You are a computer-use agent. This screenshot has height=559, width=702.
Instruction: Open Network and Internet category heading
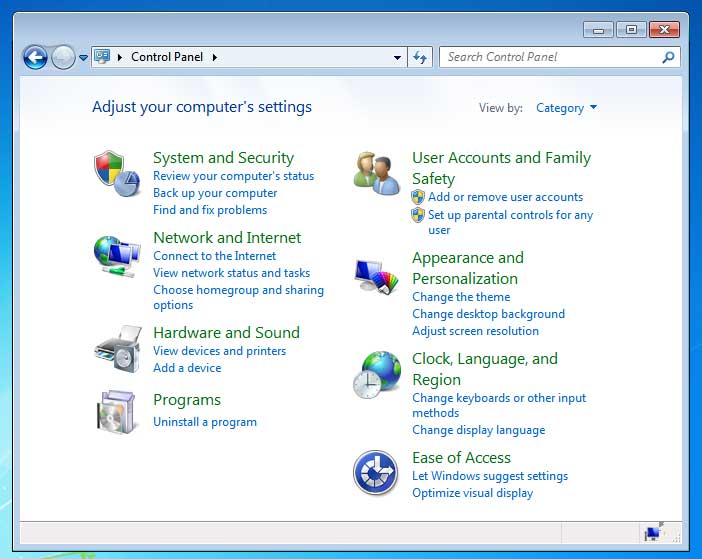click(227, 238)
